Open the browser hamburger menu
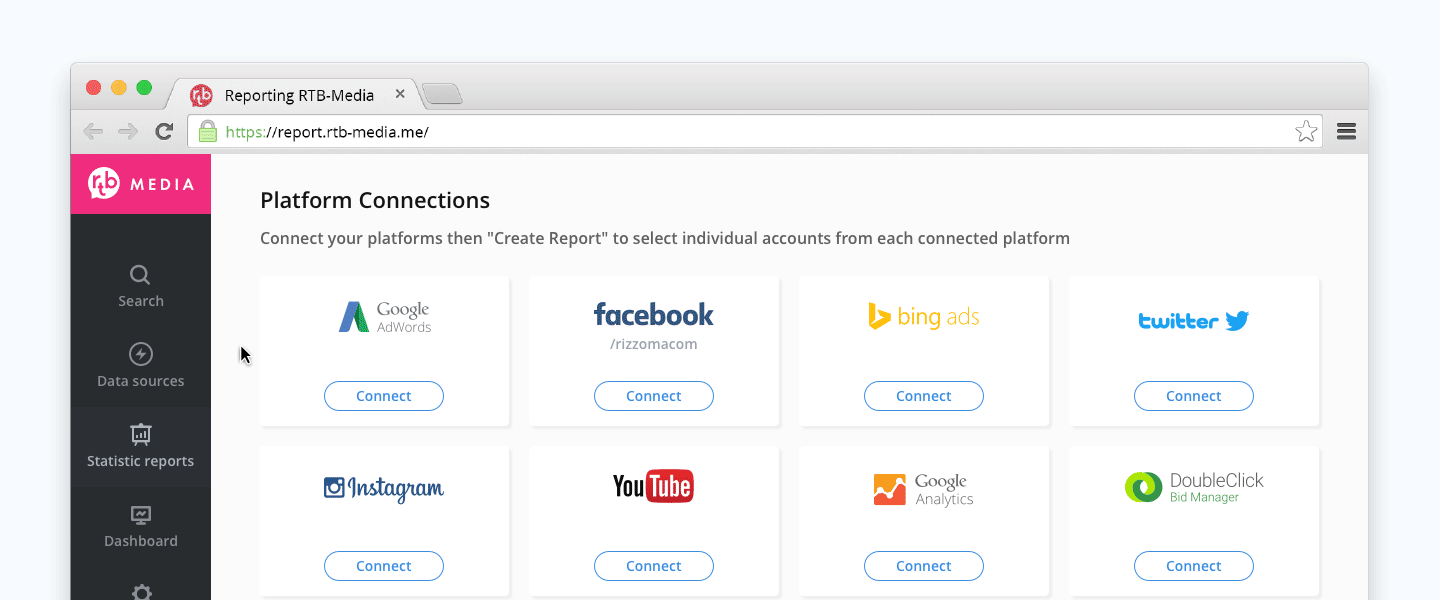 pyautogui.click(x=1346, y=131)
